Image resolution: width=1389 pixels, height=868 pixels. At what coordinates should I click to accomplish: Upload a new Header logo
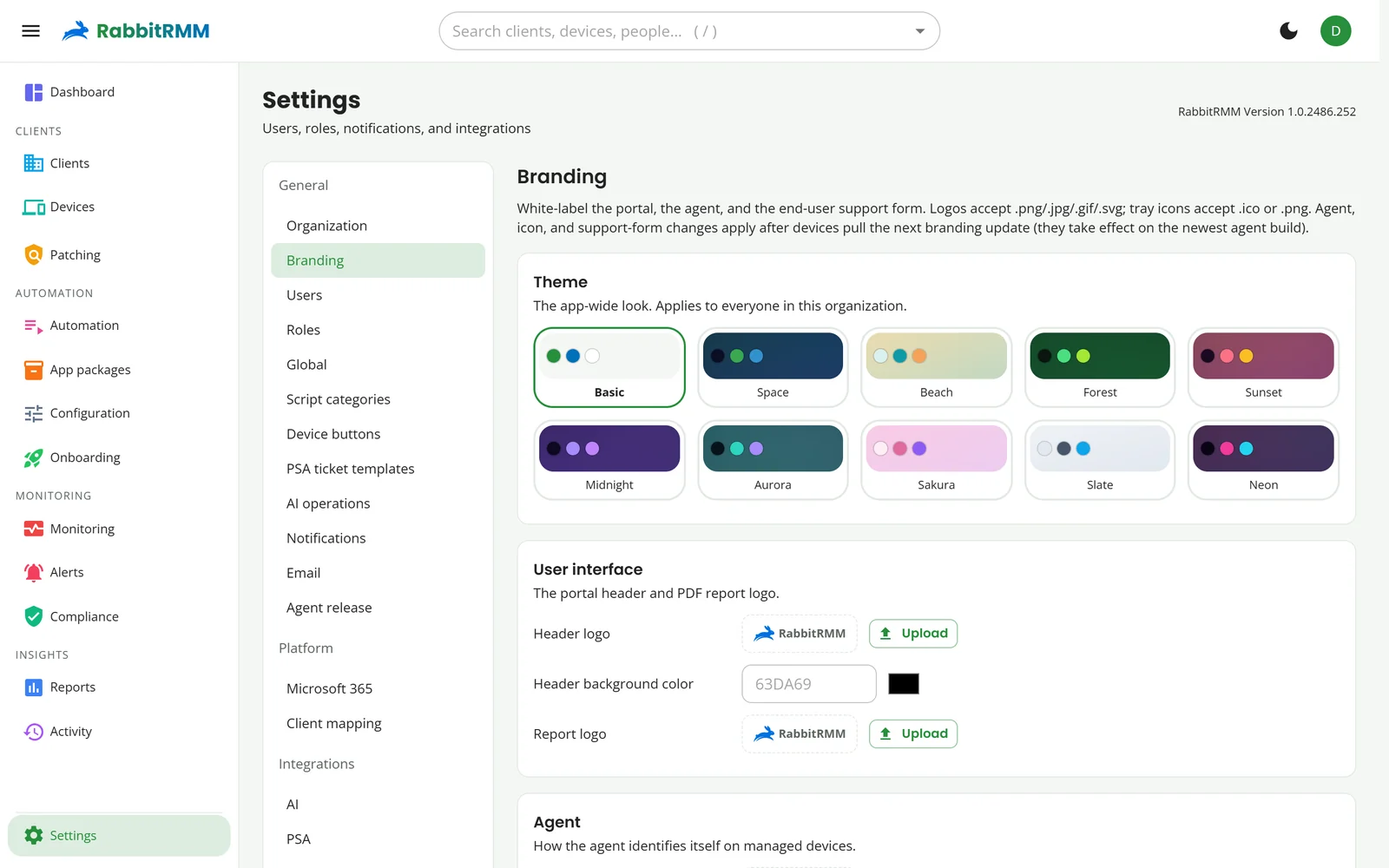pos(913,634)
